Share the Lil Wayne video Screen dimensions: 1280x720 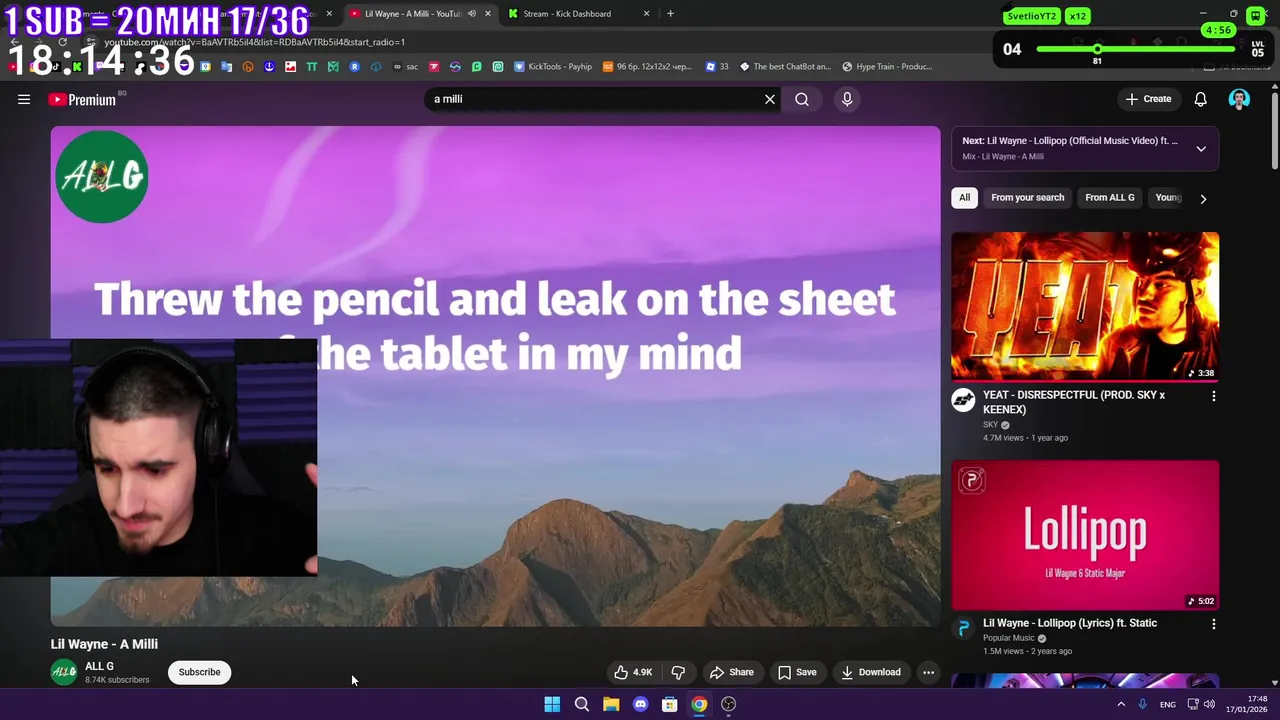coord(732,672)
